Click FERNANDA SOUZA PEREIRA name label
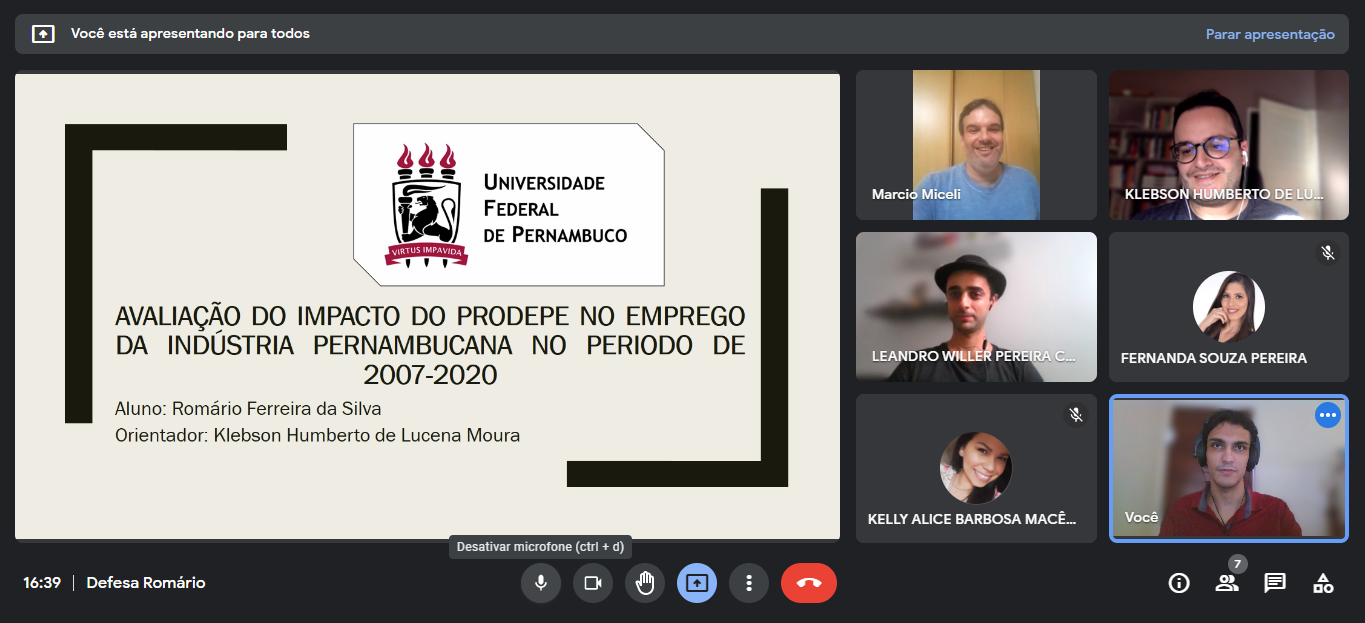 pyautogui.click(x=1214, y=357)
